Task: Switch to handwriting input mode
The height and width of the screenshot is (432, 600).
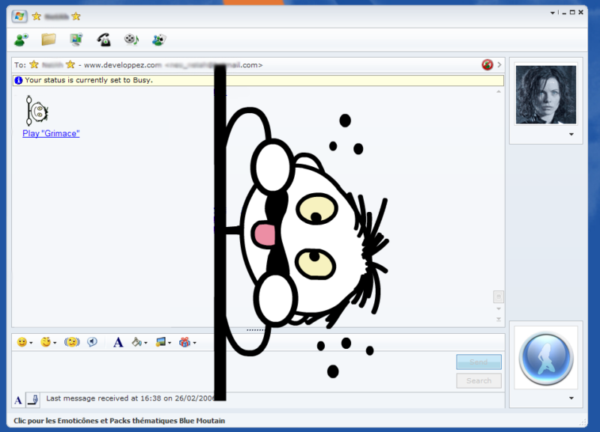Action: click(33, 399)
